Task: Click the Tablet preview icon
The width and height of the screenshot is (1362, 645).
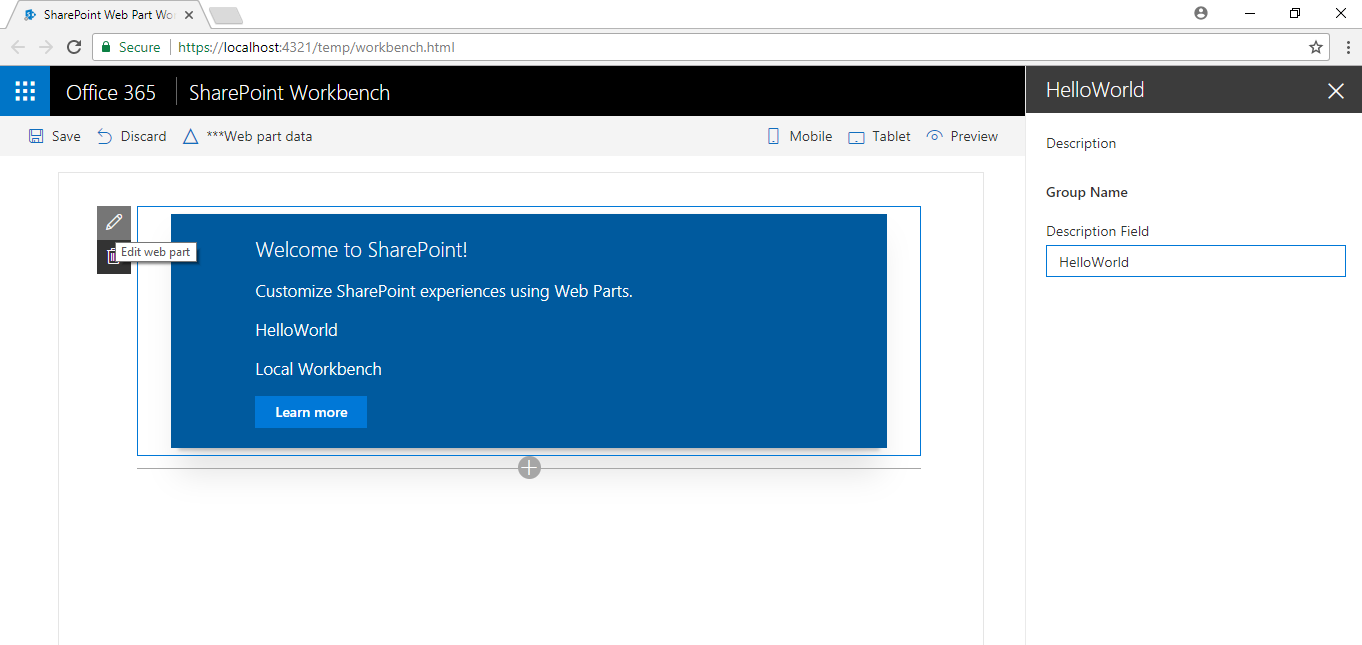Action: tap(856, 137)
